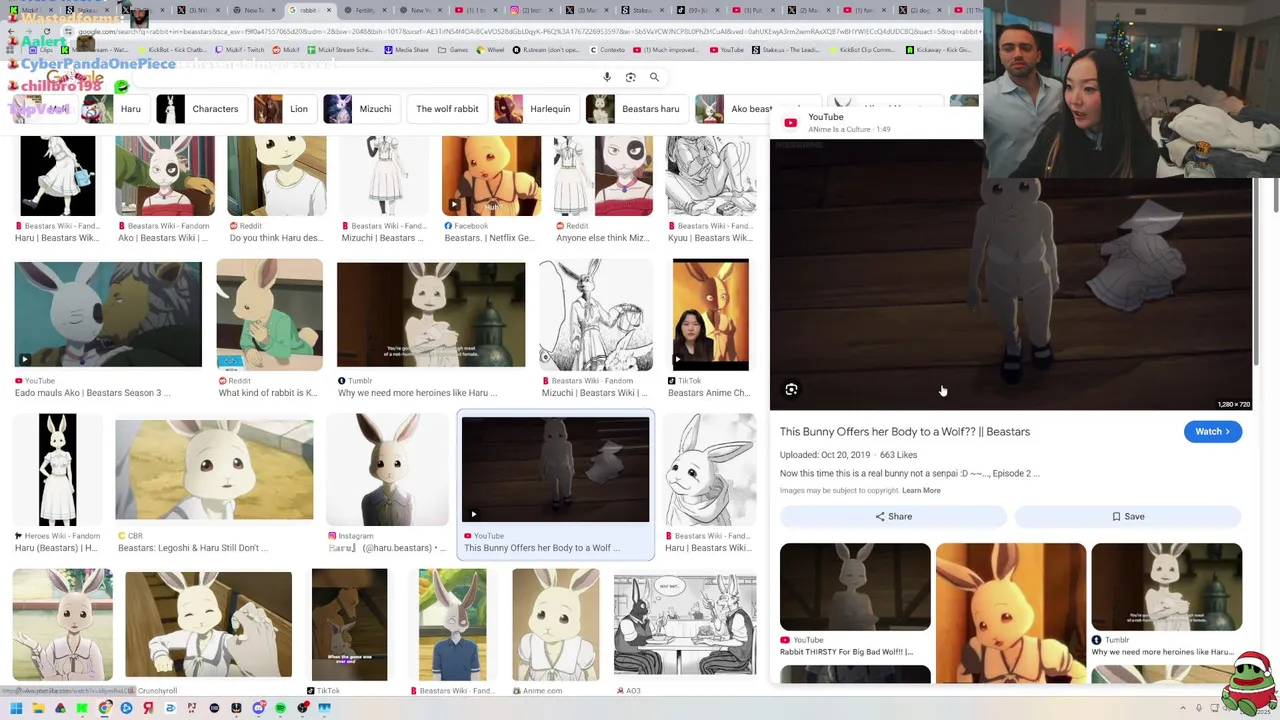Open 'Ako | Beastars Wiki' Fandom thumbnail
Screen dimensions: 1280x720
tap(165, 176)
